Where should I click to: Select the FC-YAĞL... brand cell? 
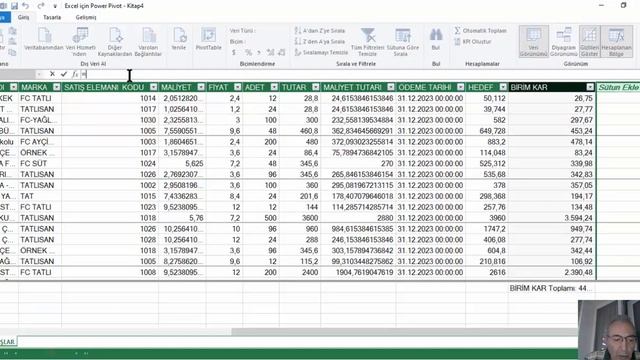pos(40,120)
